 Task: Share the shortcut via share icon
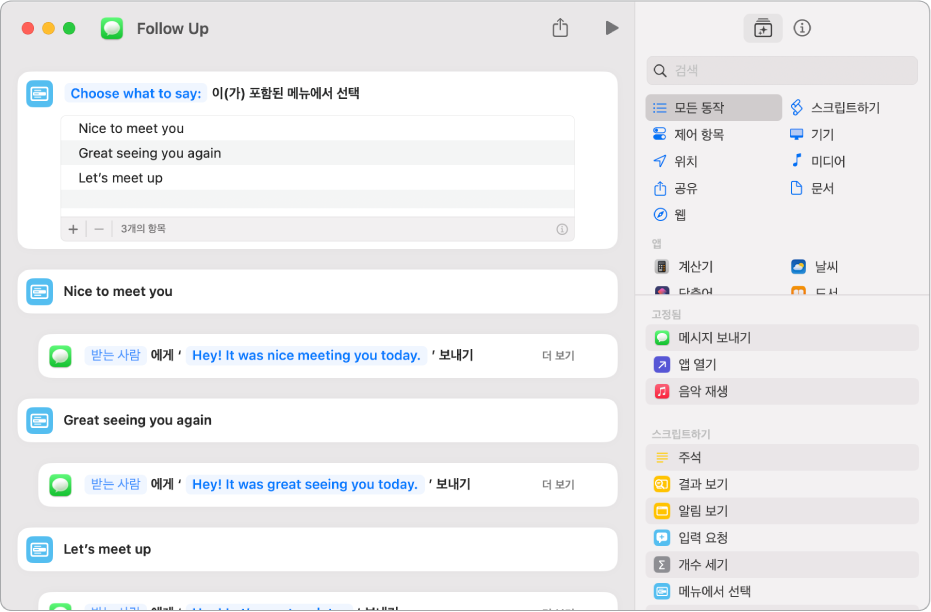(x=560, y=27)
